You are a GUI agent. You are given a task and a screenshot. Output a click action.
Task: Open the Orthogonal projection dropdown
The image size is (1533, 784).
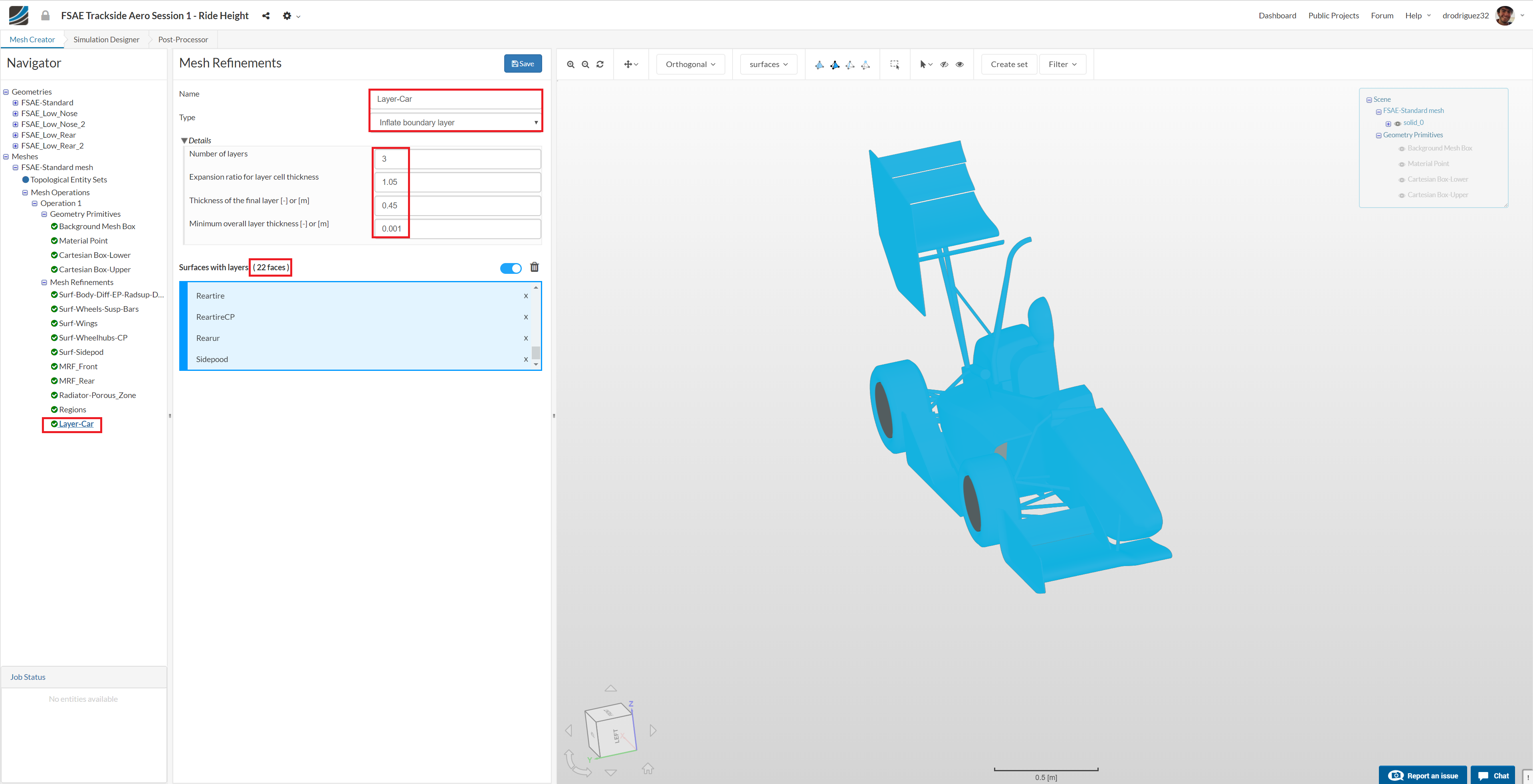690,64
